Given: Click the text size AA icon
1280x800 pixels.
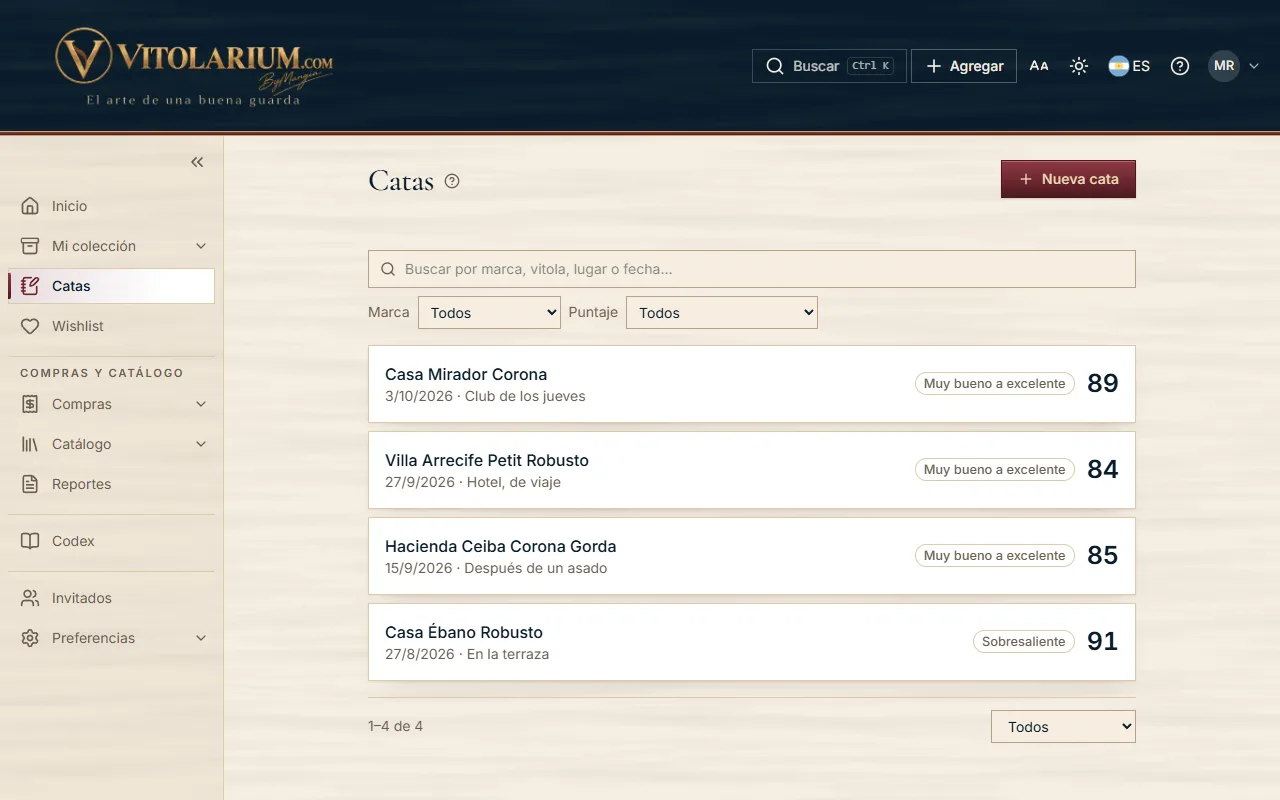Looking at the screenshot, I should (1039, 66).
